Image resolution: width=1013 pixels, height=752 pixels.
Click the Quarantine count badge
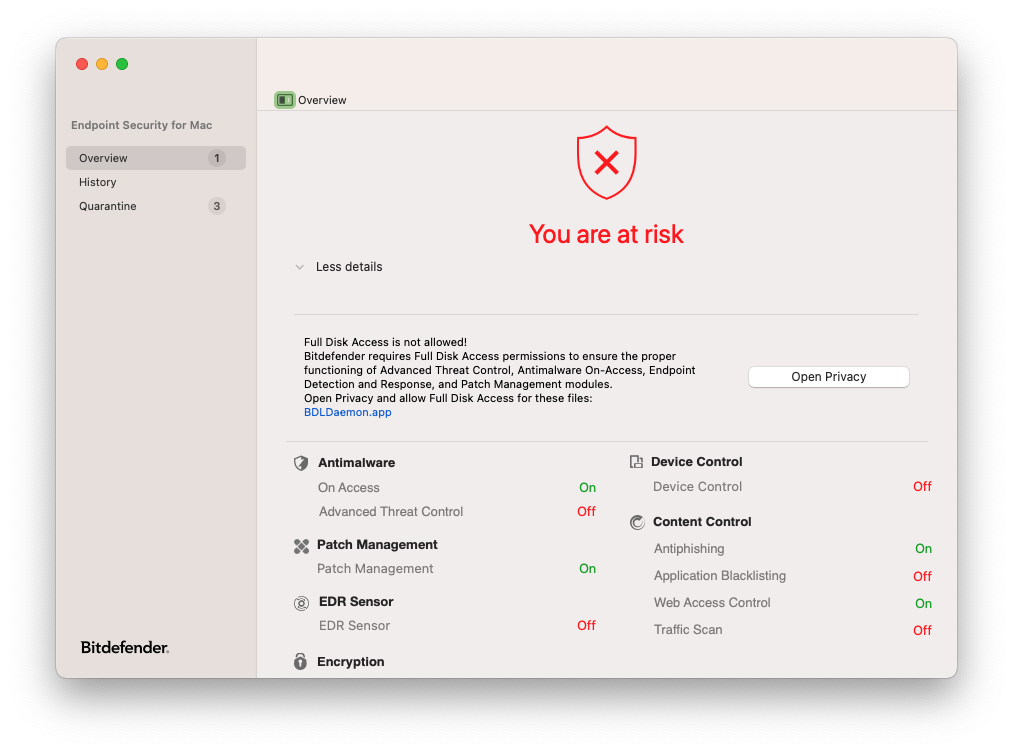[217, 206]
